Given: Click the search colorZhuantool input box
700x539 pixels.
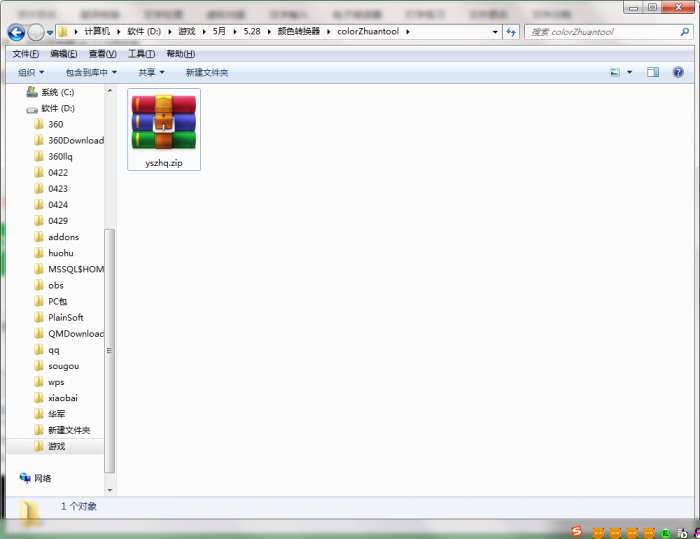Looking at the screenshot, I should point(603,32).
